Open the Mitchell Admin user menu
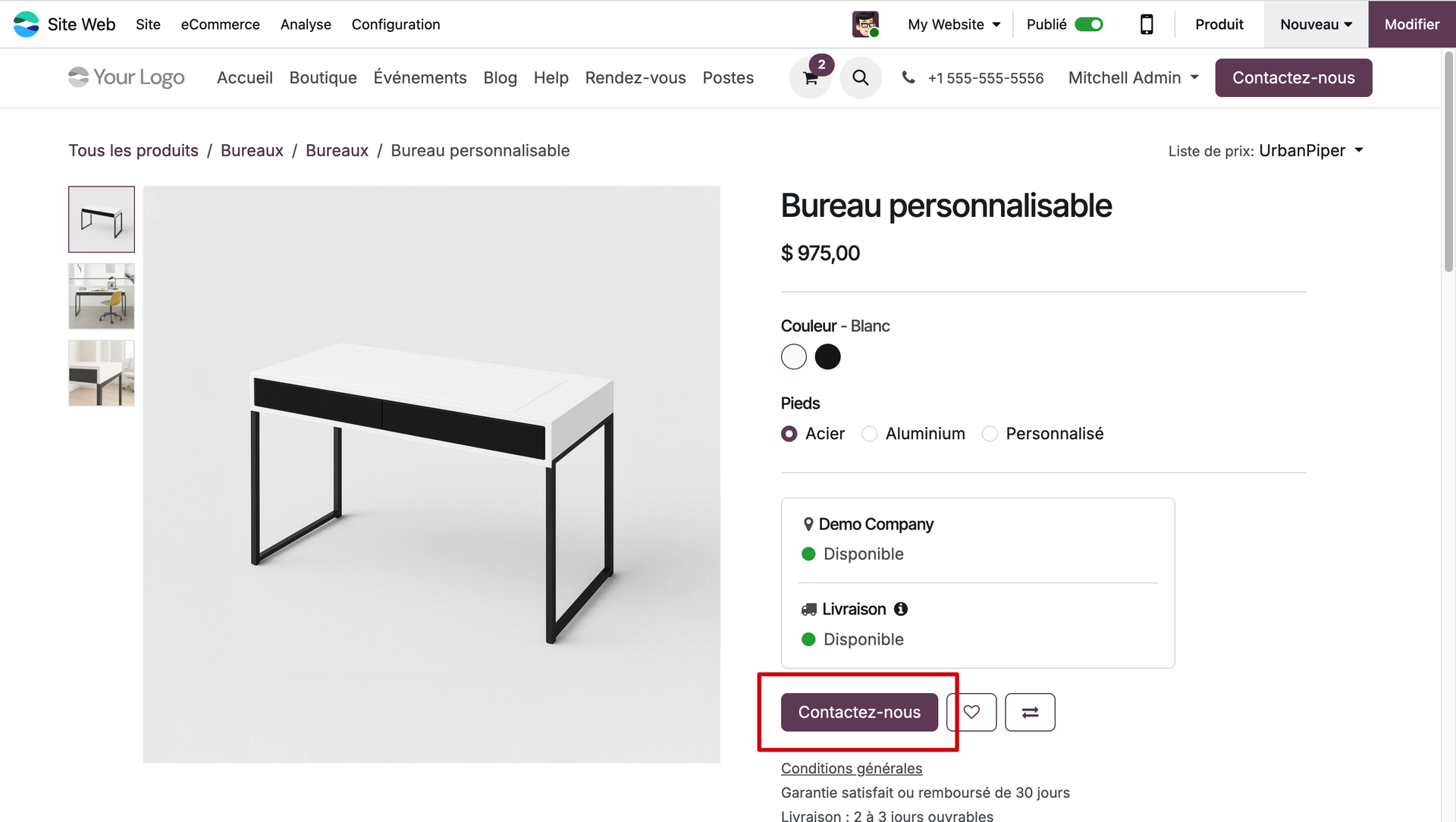Viewport: 1456px width, 822px height. [x=1133, y=77]
